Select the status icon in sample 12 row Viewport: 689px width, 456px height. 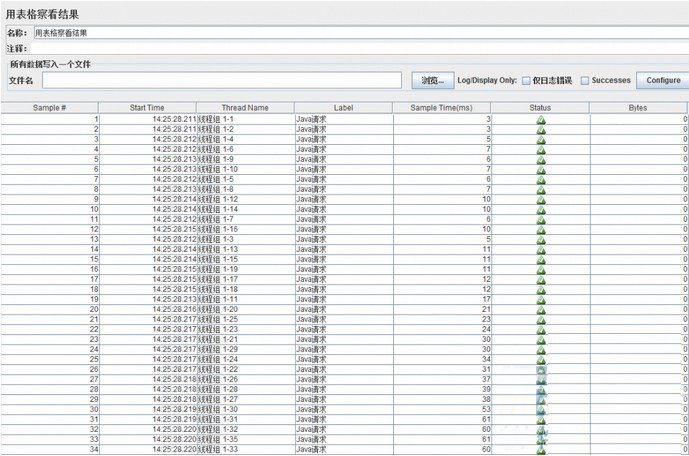(541, 229)
